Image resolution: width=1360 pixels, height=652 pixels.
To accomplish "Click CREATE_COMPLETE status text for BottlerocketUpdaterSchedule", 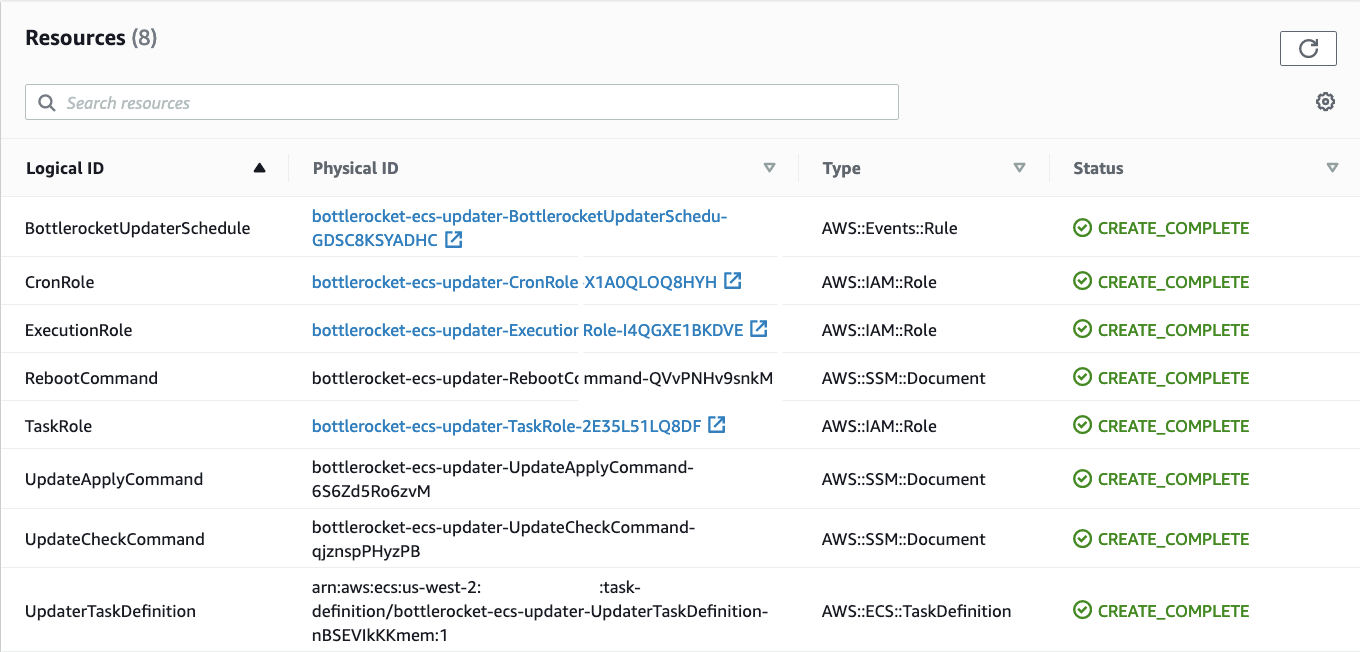I will [x=1173, y=228].
